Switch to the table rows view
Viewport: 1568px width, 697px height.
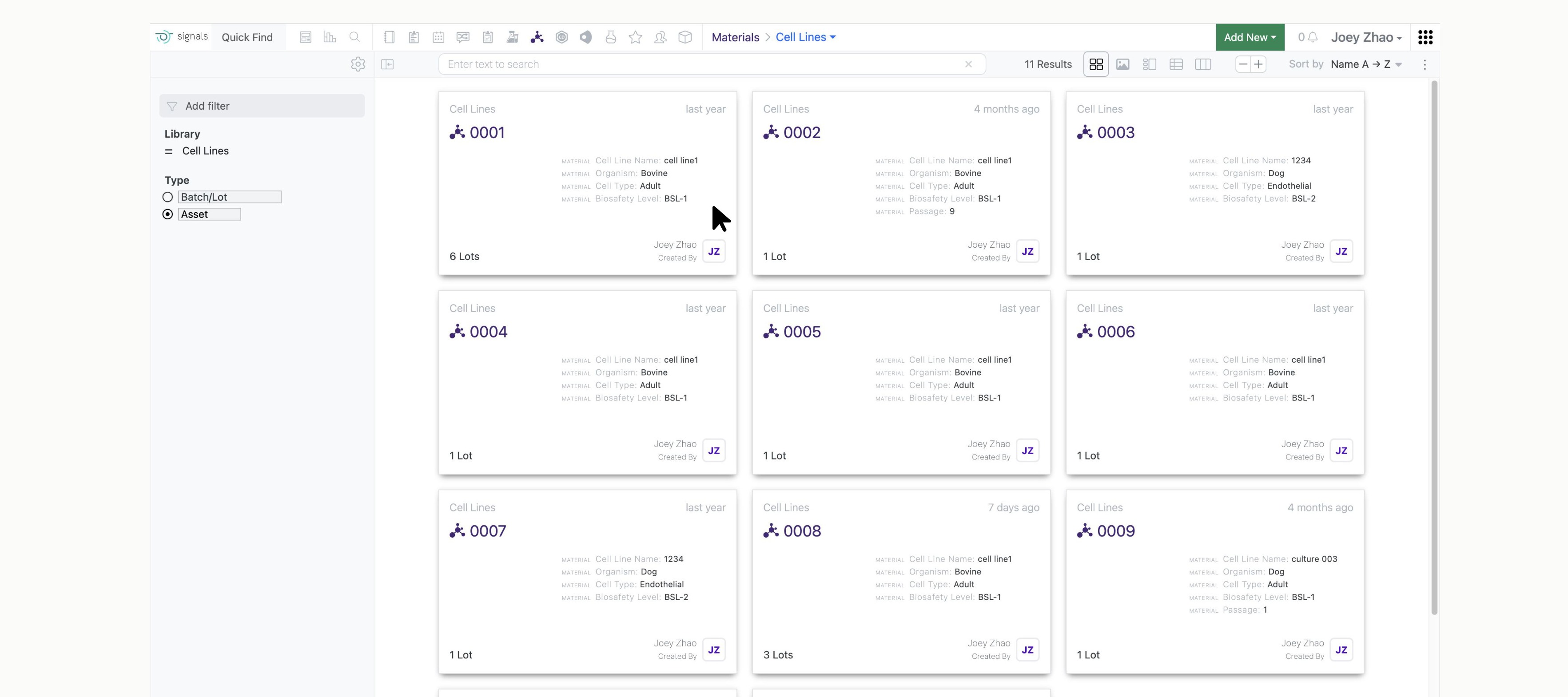1176,64
